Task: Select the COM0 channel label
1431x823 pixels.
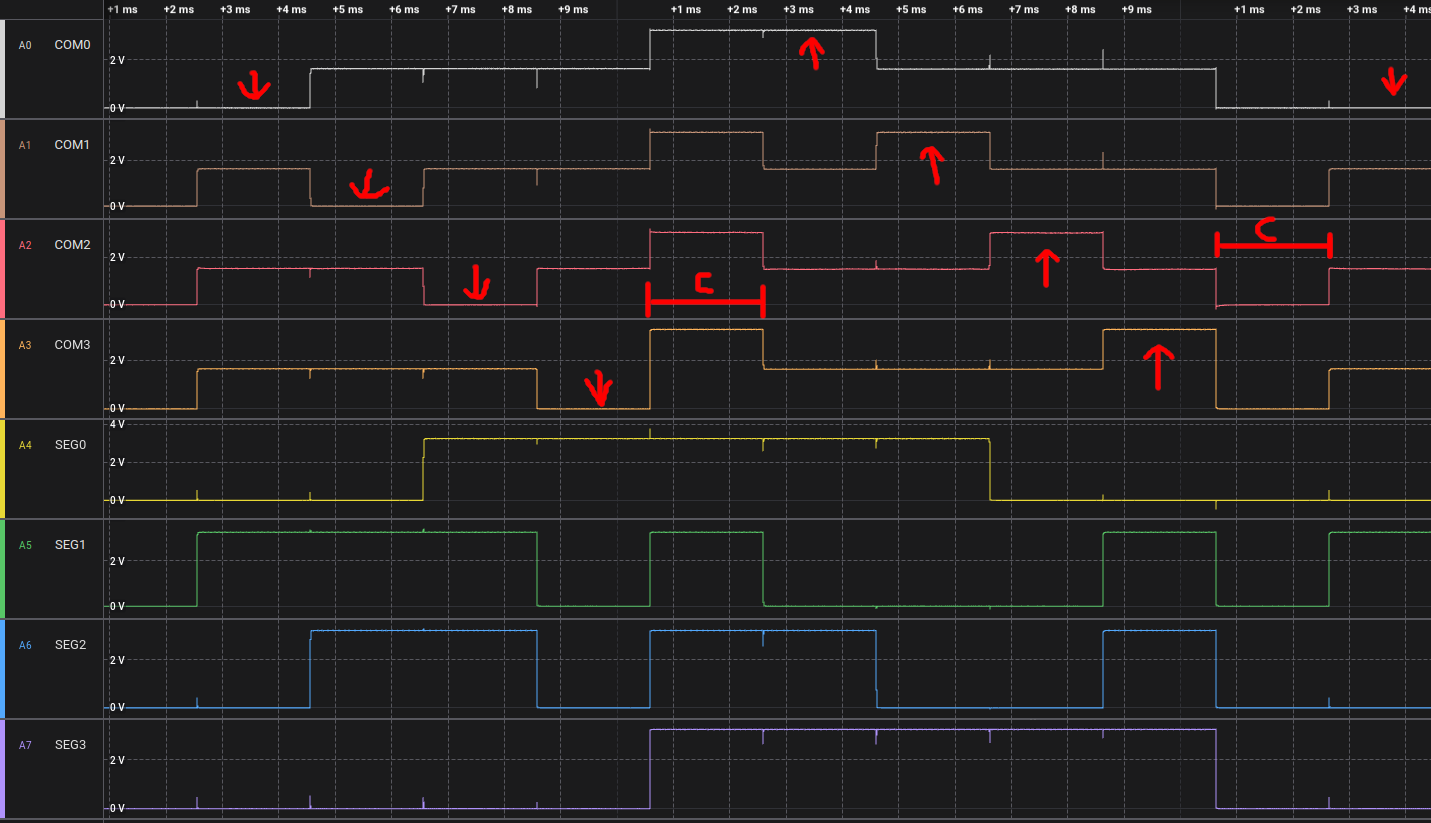Action: coord(72,45)
